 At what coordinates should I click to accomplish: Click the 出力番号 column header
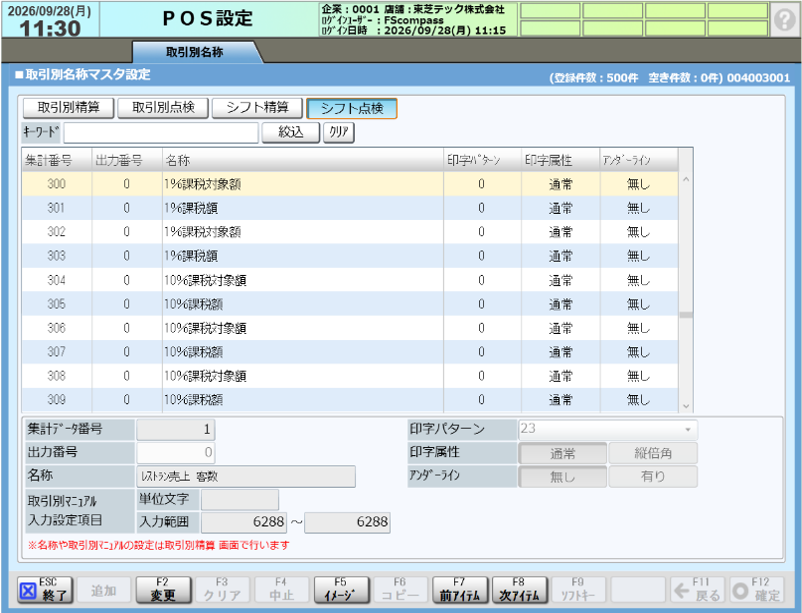(127, 160)
